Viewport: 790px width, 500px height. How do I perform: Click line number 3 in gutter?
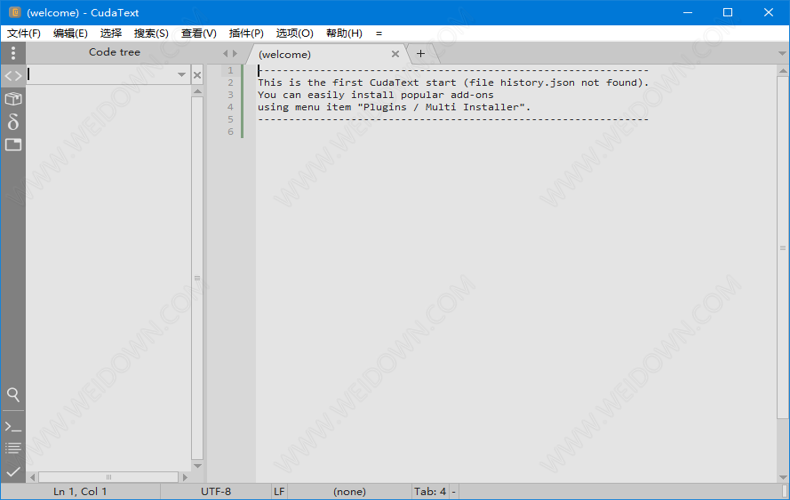click(x=230, y=95)
